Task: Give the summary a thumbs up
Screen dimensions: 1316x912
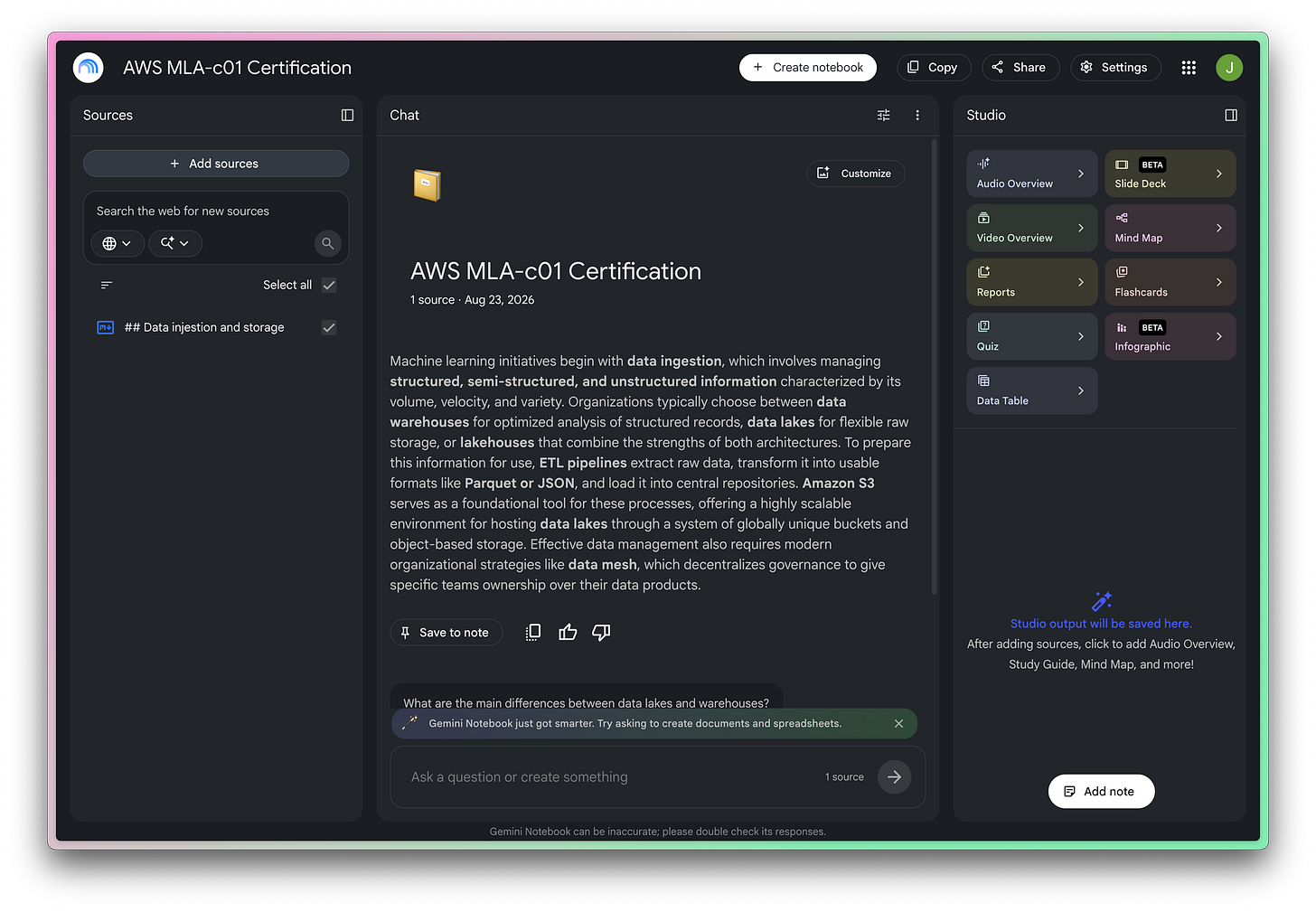Action: click(x=568, y=633)
